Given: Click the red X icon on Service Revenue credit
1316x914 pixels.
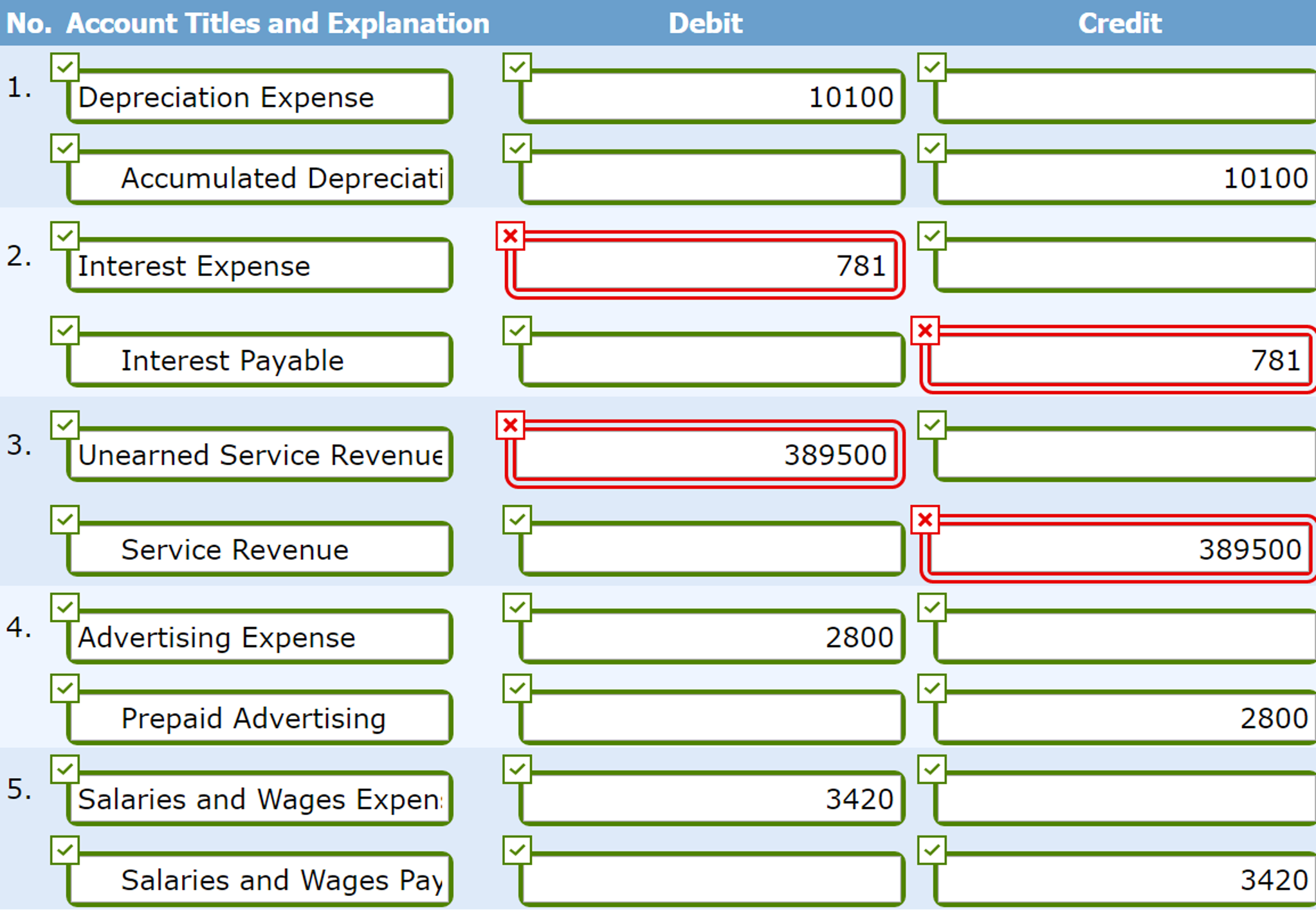Looking at the screenshot, I should coord(926,520).
